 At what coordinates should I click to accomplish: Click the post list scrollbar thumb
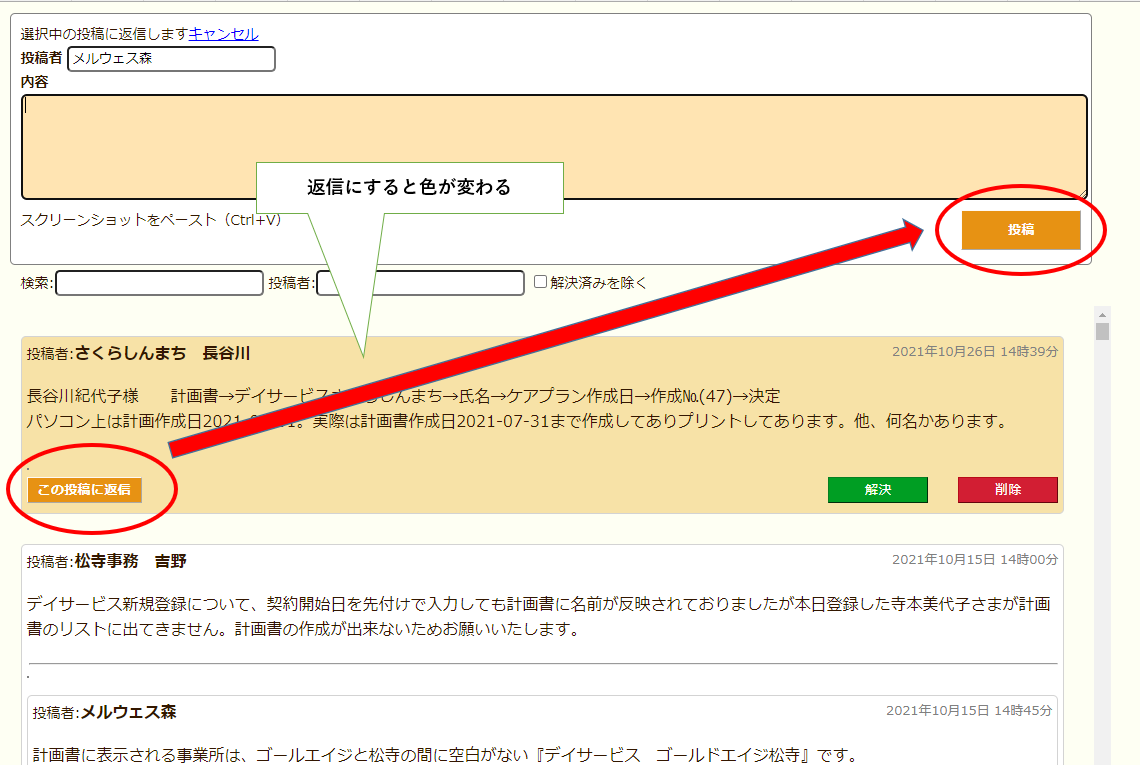tap(1102, 333)
